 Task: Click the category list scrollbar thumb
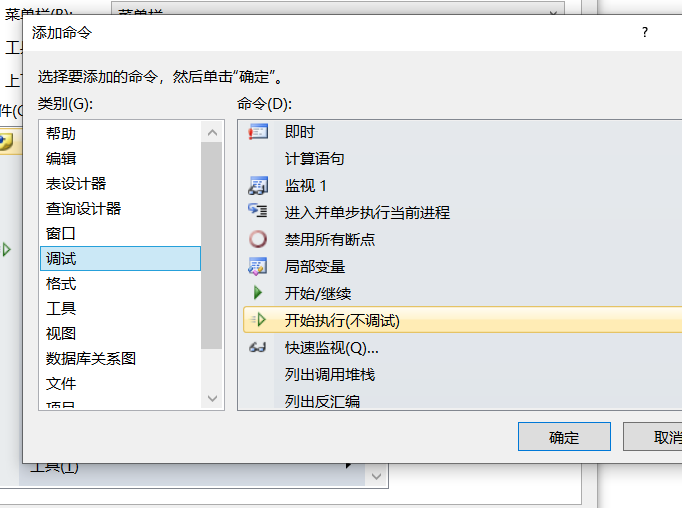coord(212,245)
